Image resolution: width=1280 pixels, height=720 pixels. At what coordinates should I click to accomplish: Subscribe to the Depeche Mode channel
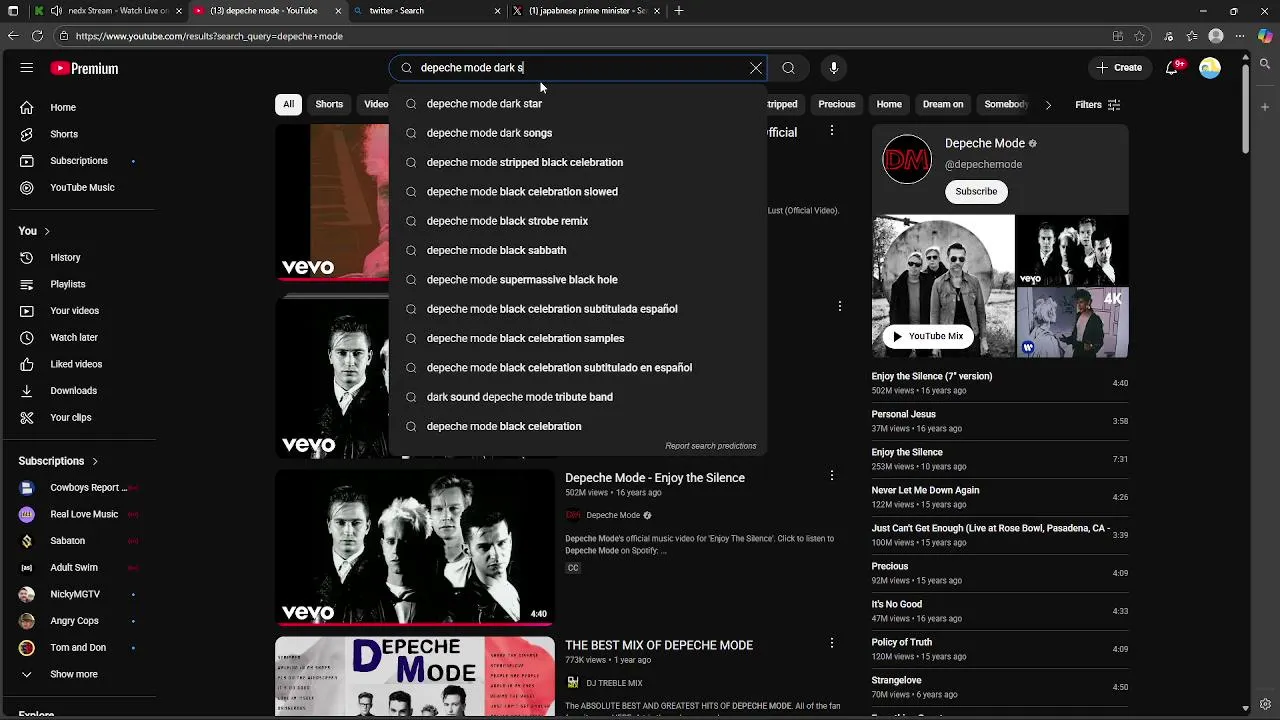(976, 191)
